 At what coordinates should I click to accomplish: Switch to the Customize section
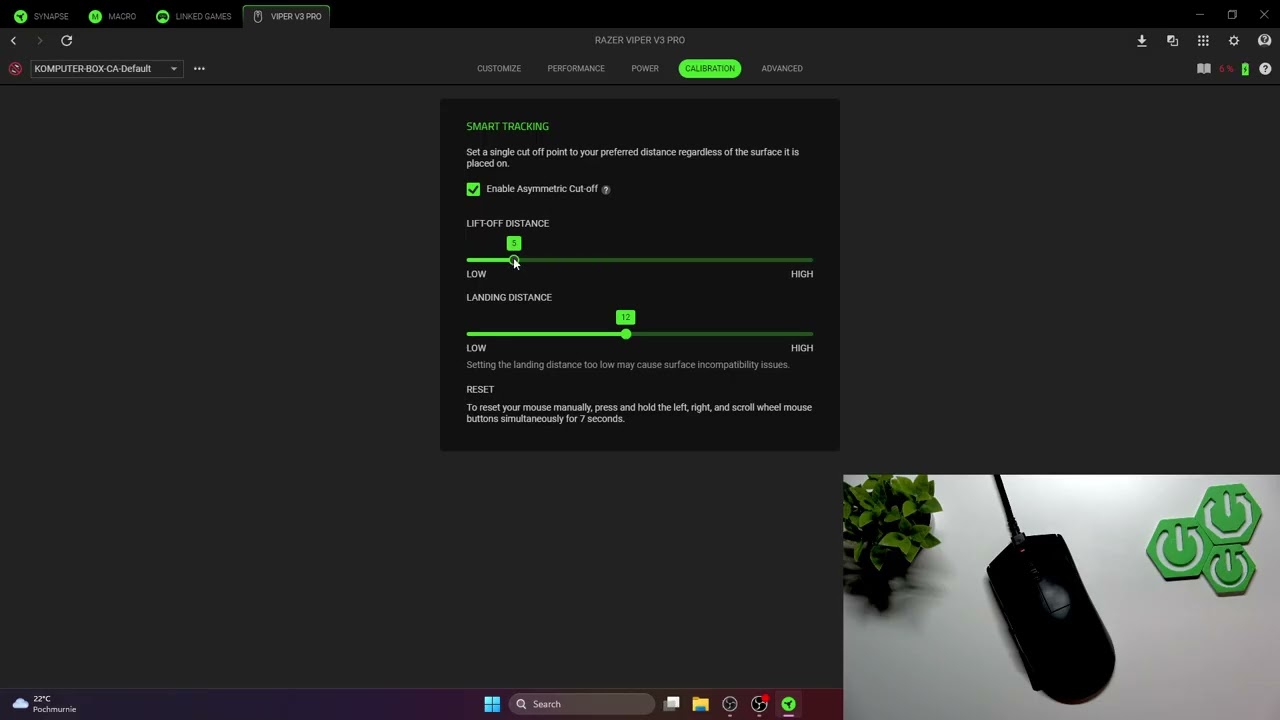(x=499, y=69)
